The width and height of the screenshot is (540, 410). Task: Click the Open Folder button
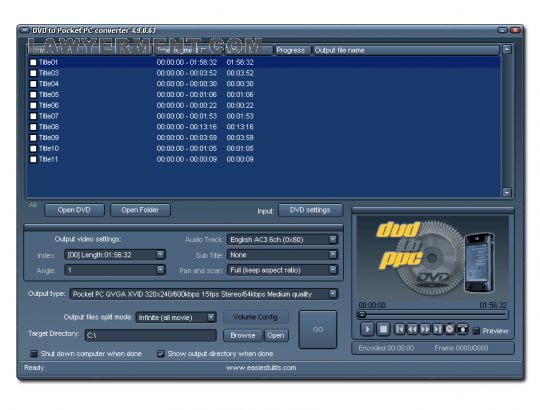pos(140,210)
